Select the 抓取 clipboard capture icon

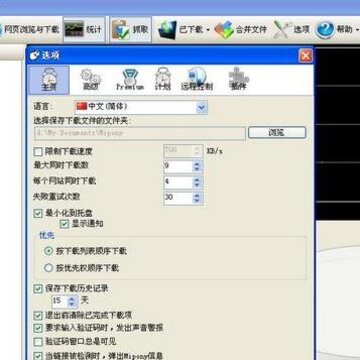120,30
